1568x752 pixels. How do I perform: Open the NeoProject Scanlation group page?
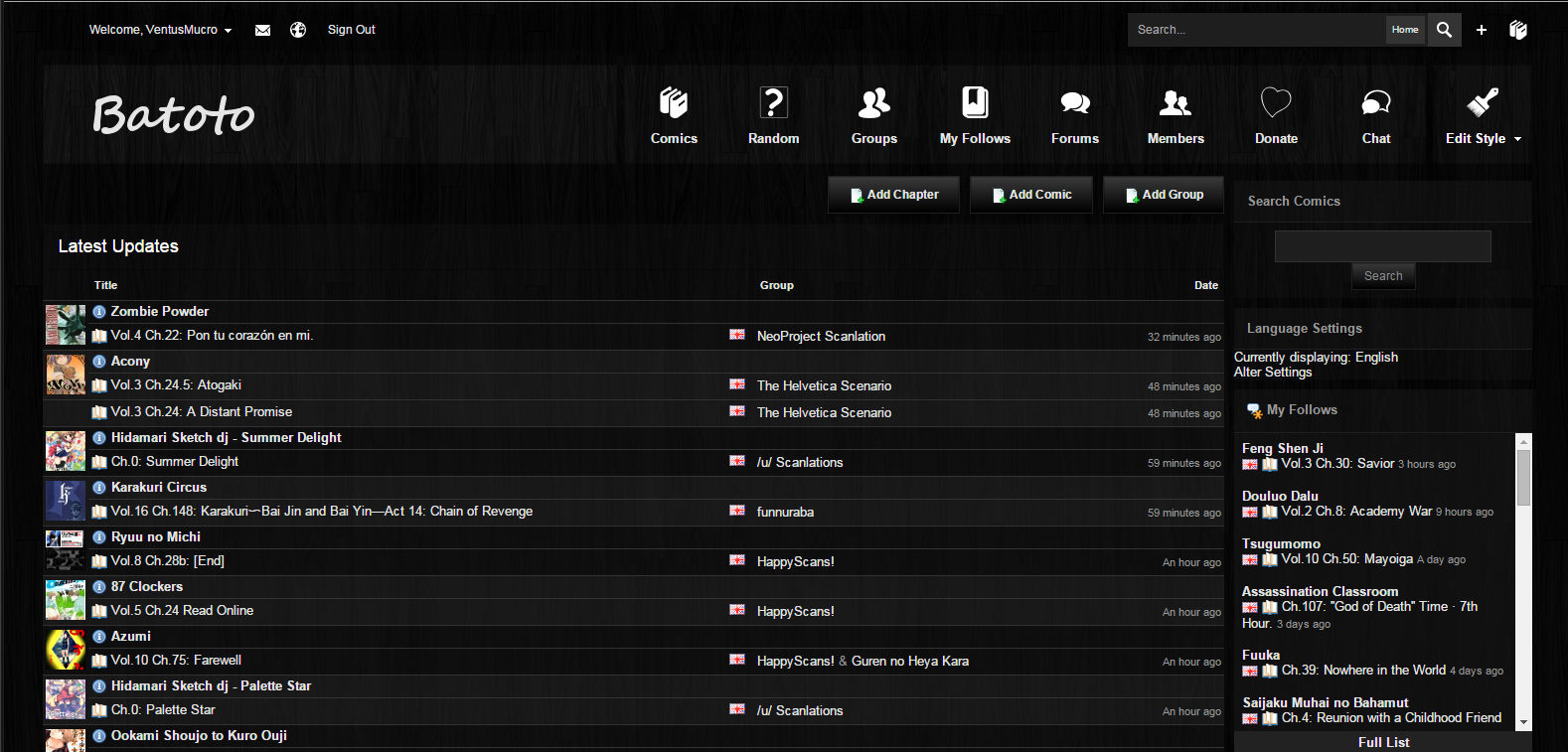(821, 337)
